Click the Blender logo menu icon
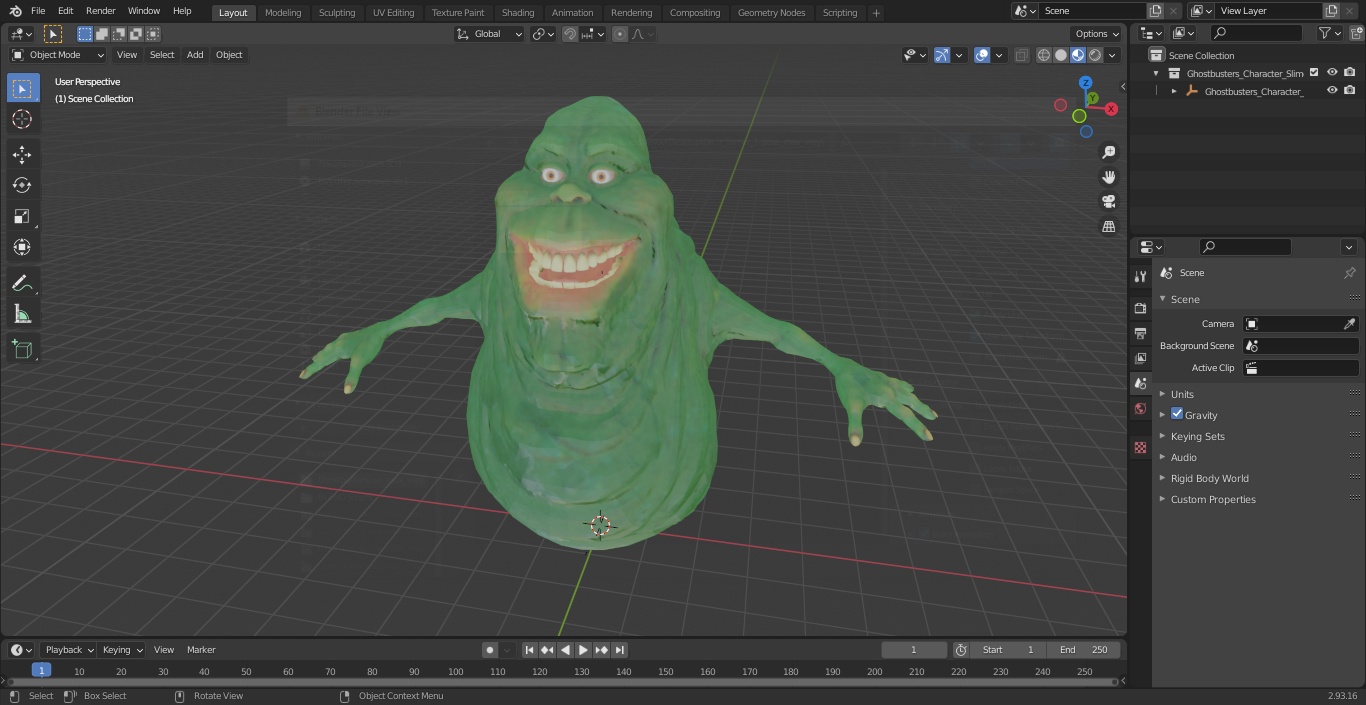The image size is (1366, 705). pyautogui.click(x=15, y=11)
